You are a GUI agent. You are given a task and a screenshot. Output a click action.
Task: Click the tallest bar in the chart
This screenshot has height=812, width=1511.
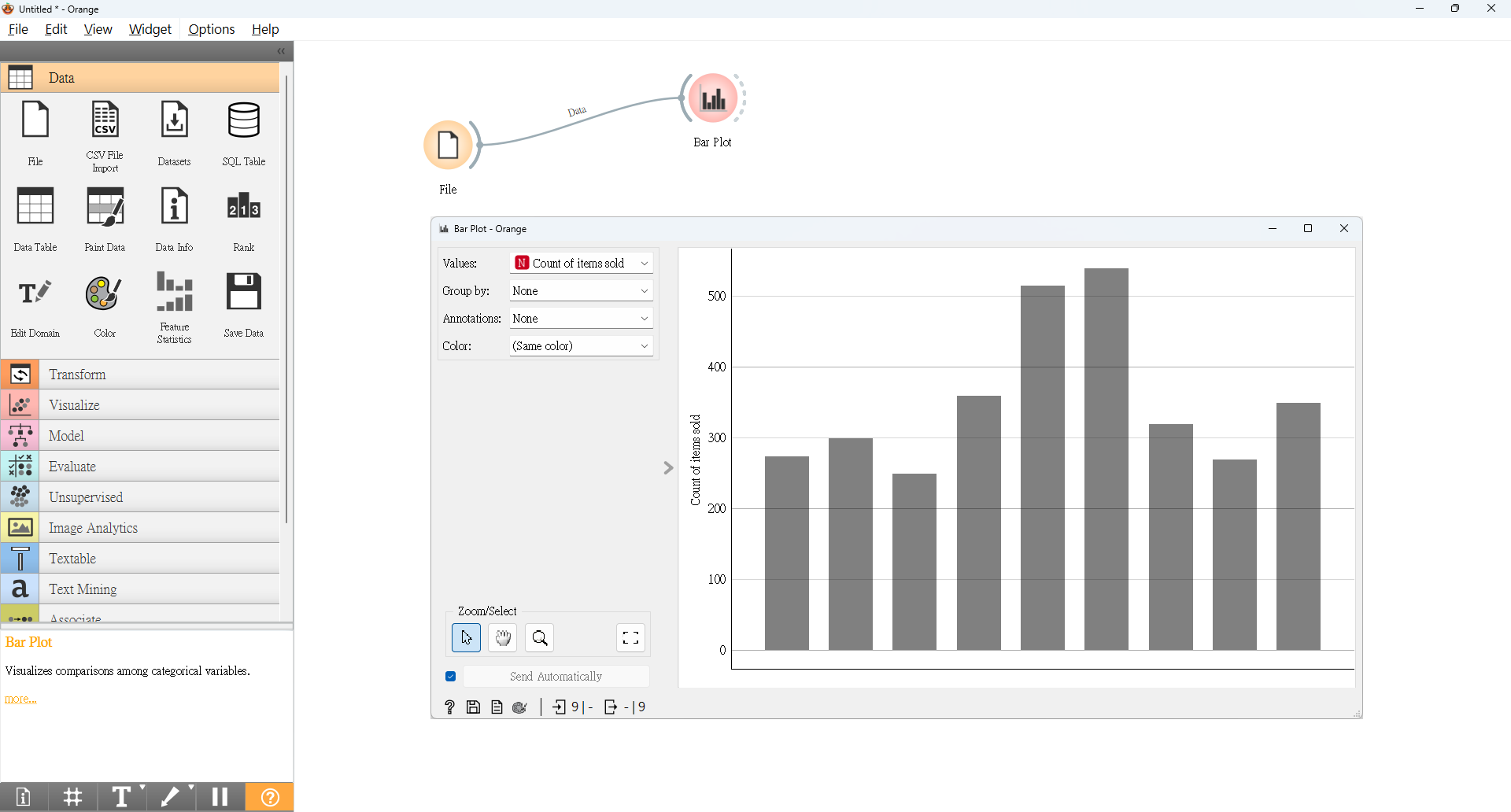(x=1106, y=460)
